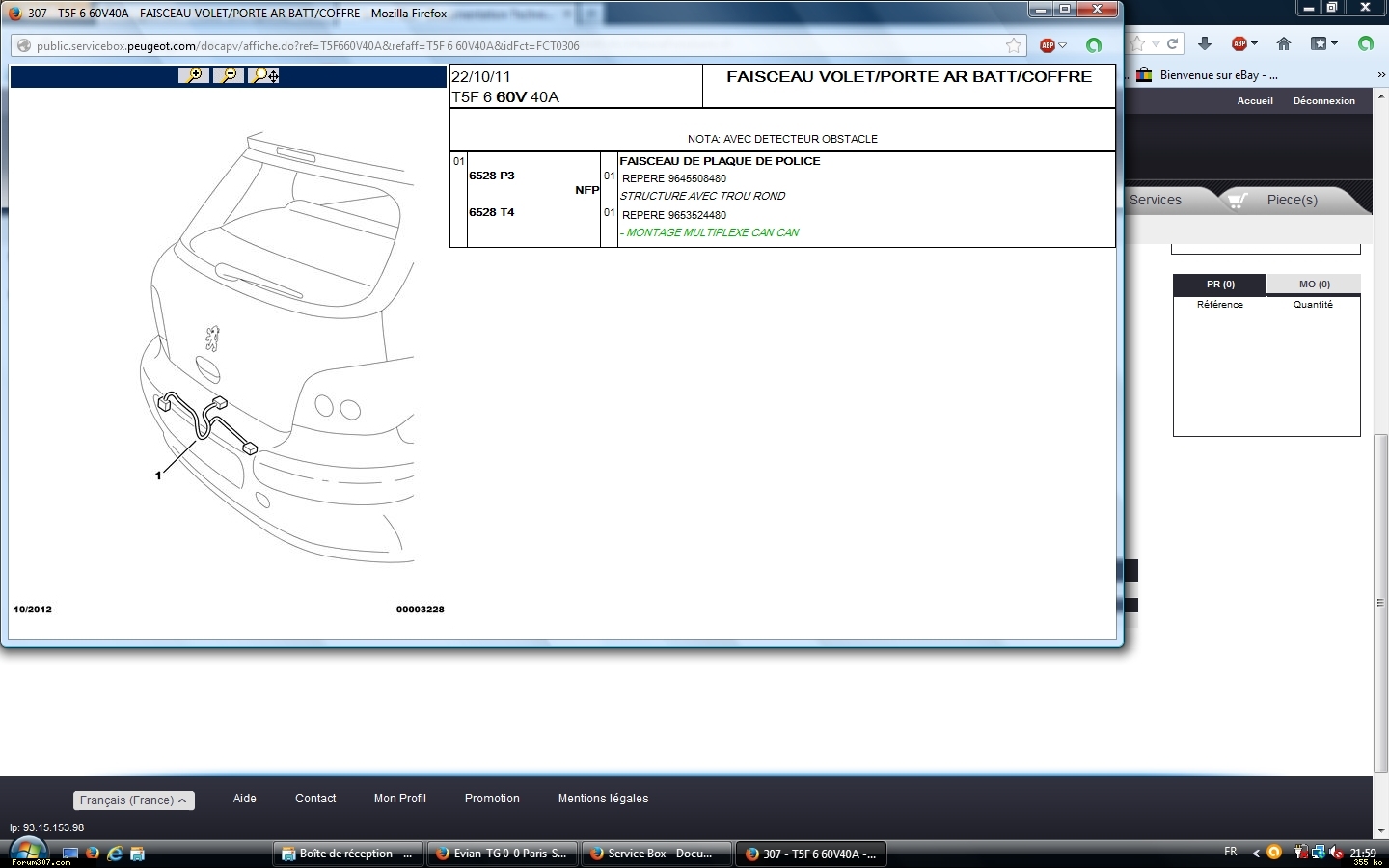Bookmark this page with the popup's star icon

coord(1014,45)
